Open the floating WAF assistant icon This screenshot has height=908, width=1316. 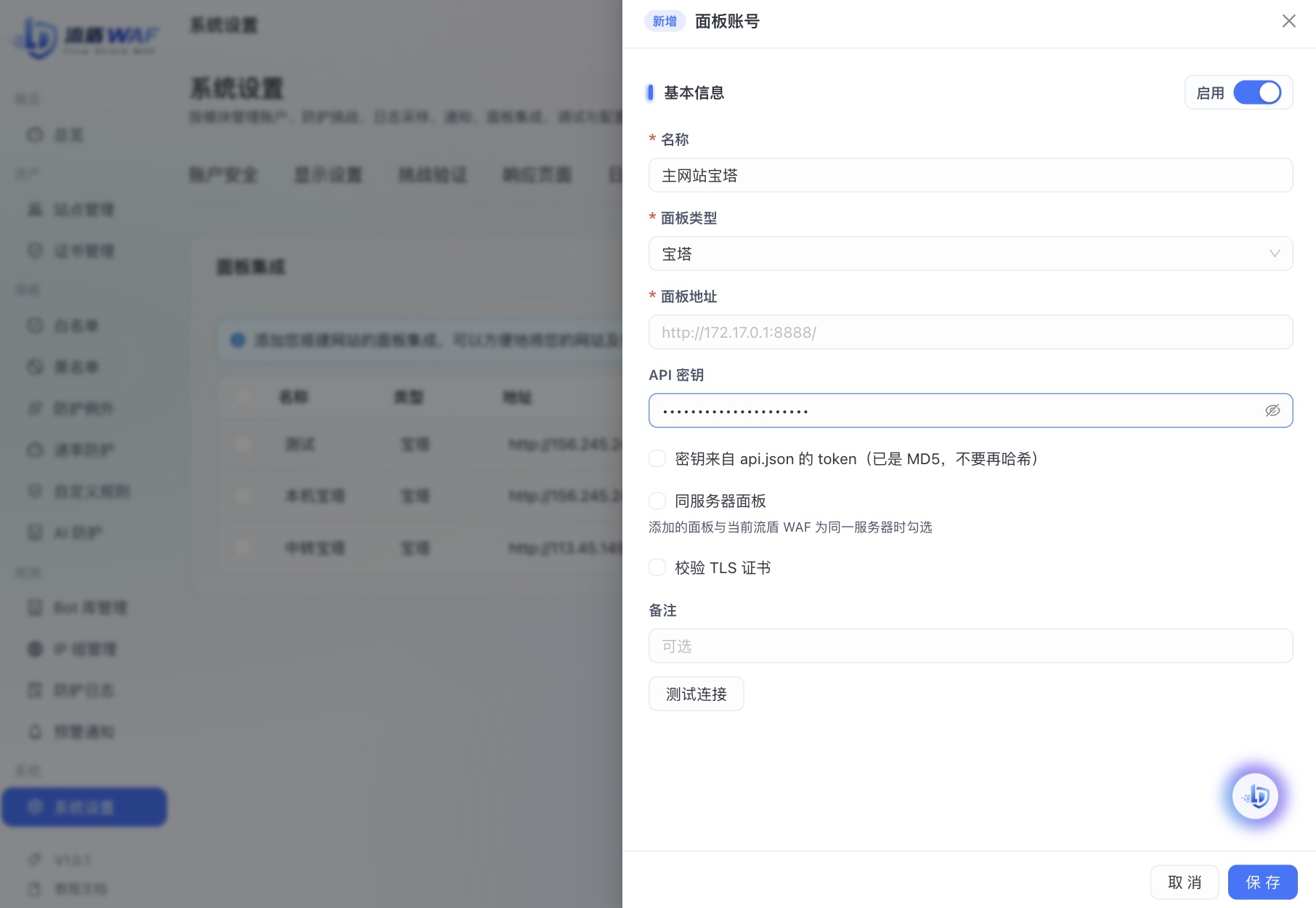pyautogui.click(x=1255, y=796)
